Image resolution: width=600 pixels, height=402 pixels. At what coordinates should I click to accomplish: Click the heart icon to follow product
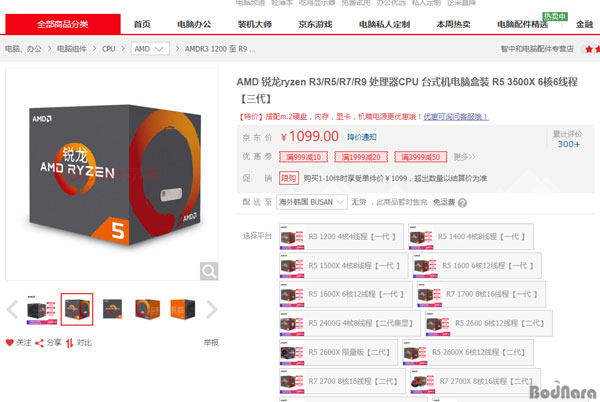(x=10, y=343)
